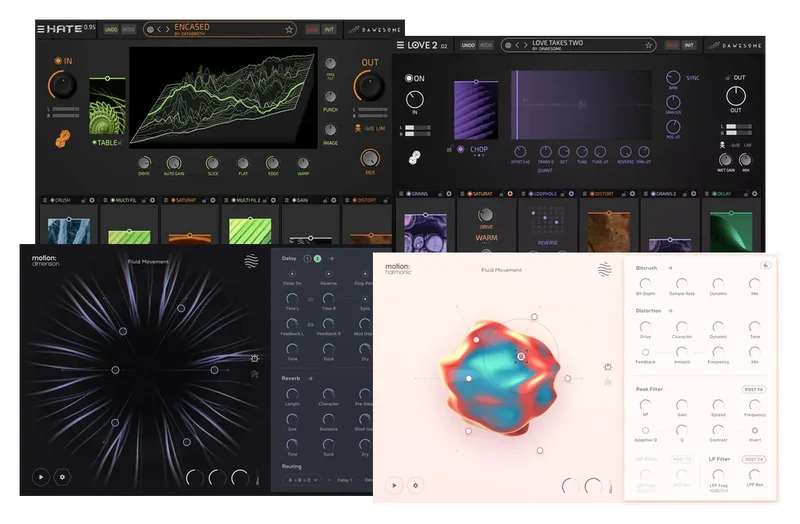800x524 pixels.
Task: Toggle the CHOP enable circle in LOVE 2
Action: (461, 149)
